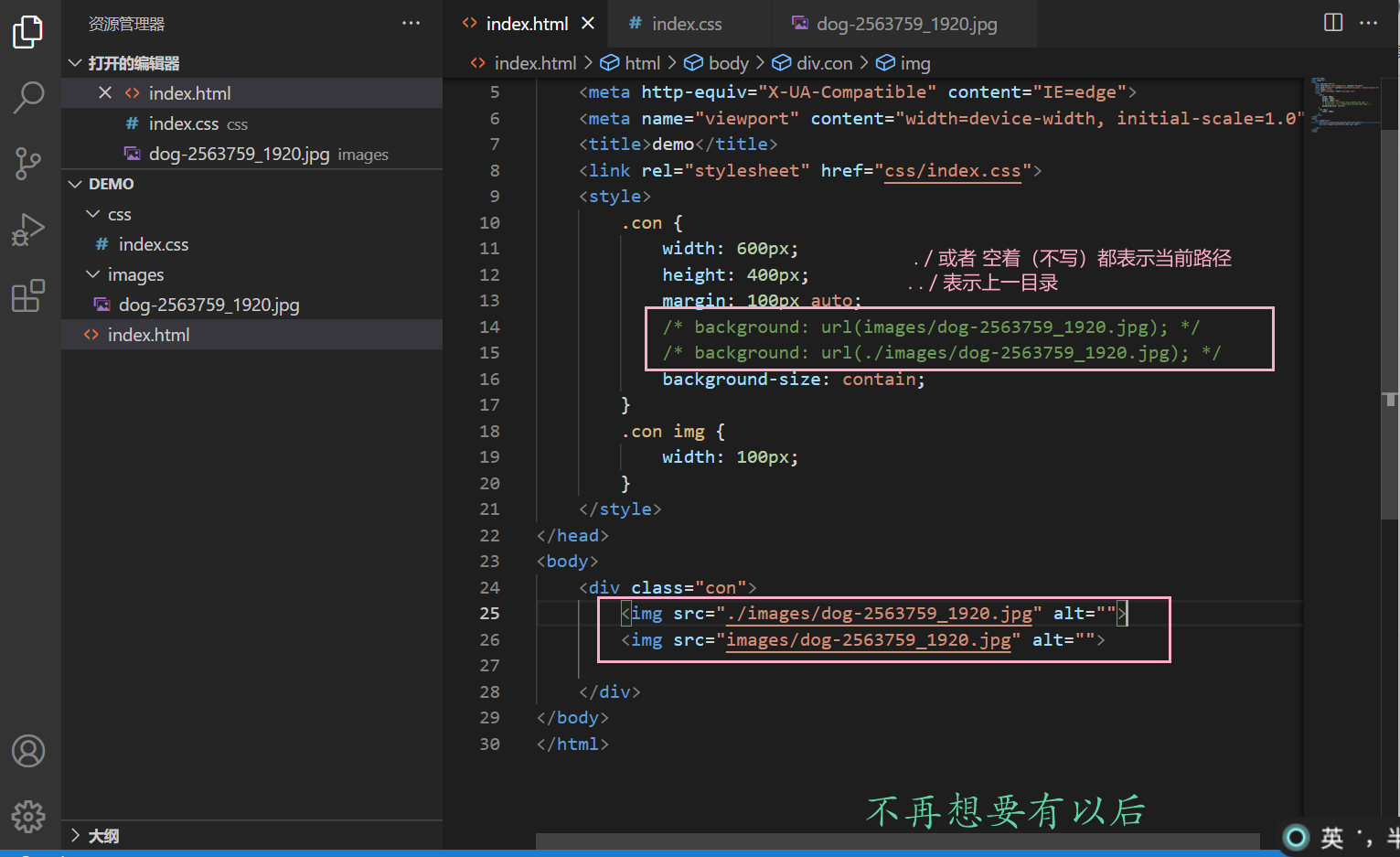Viewport: 1400px width, 857px height.
Task: Open the Run and Debug icon
Action: (x=27, y=229)
